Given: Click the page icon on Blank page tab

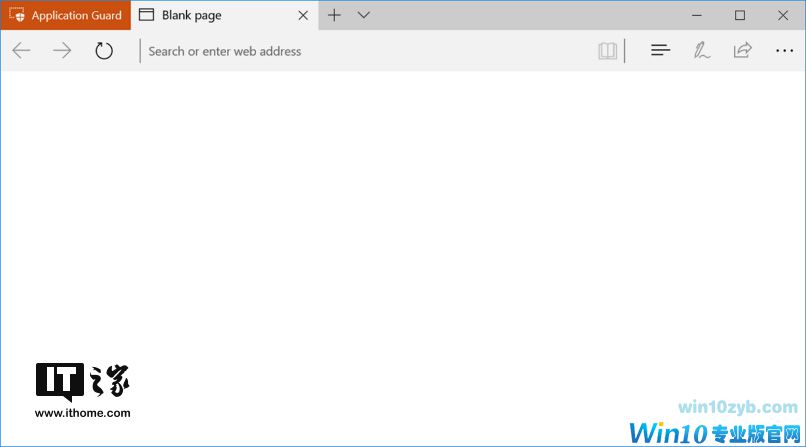Looking at the screenshot, I should [x=146, y=15].
